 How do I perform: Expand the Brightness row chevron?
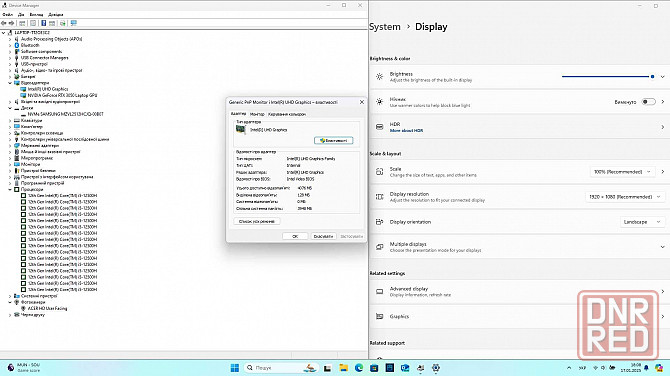(x=662, y=77)
